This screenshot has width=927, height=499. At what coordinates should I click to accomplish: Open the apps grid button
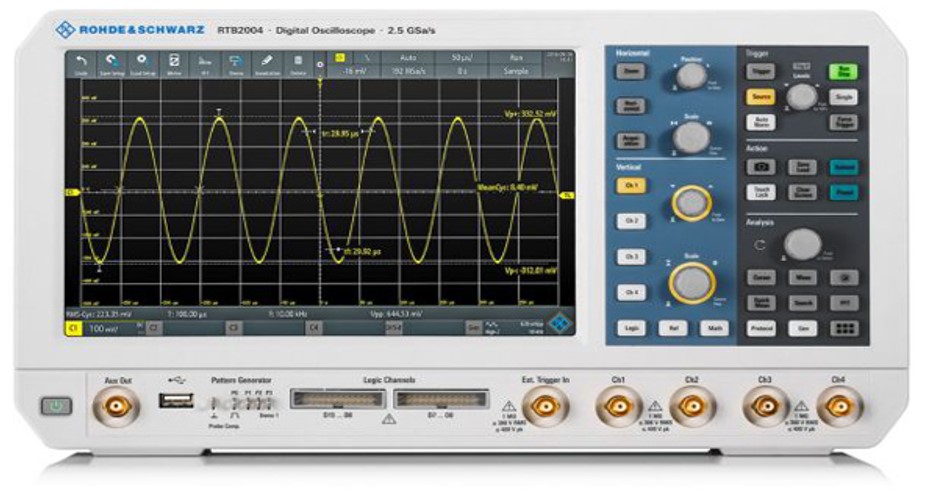(x=845, y=327)
